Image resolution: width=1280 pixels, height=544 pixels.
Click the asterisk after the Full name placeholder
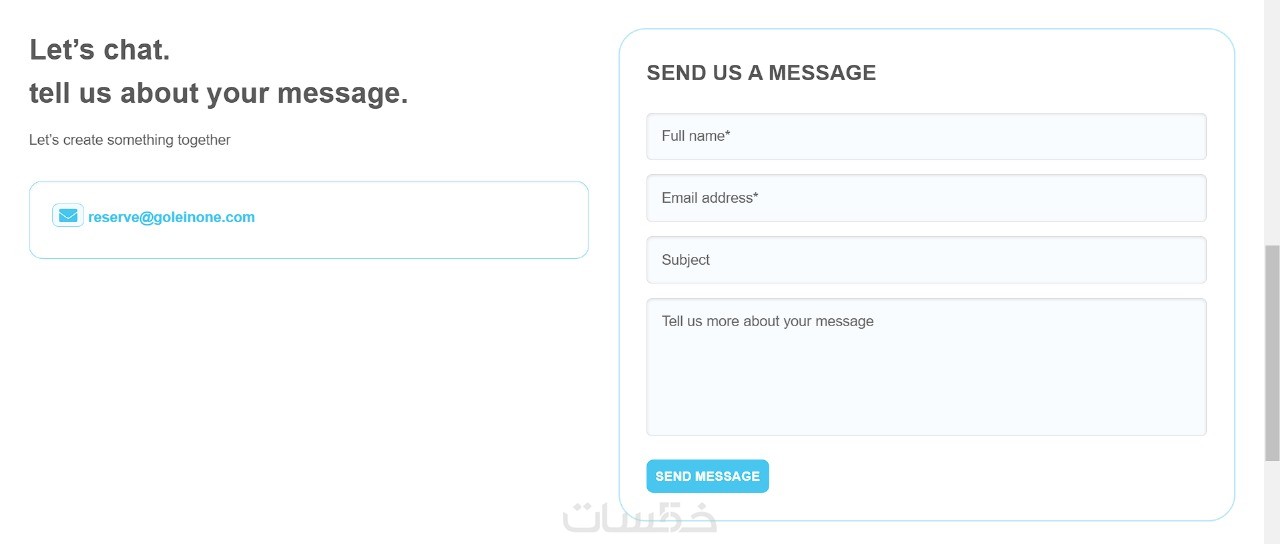click(x=727, y=135)
